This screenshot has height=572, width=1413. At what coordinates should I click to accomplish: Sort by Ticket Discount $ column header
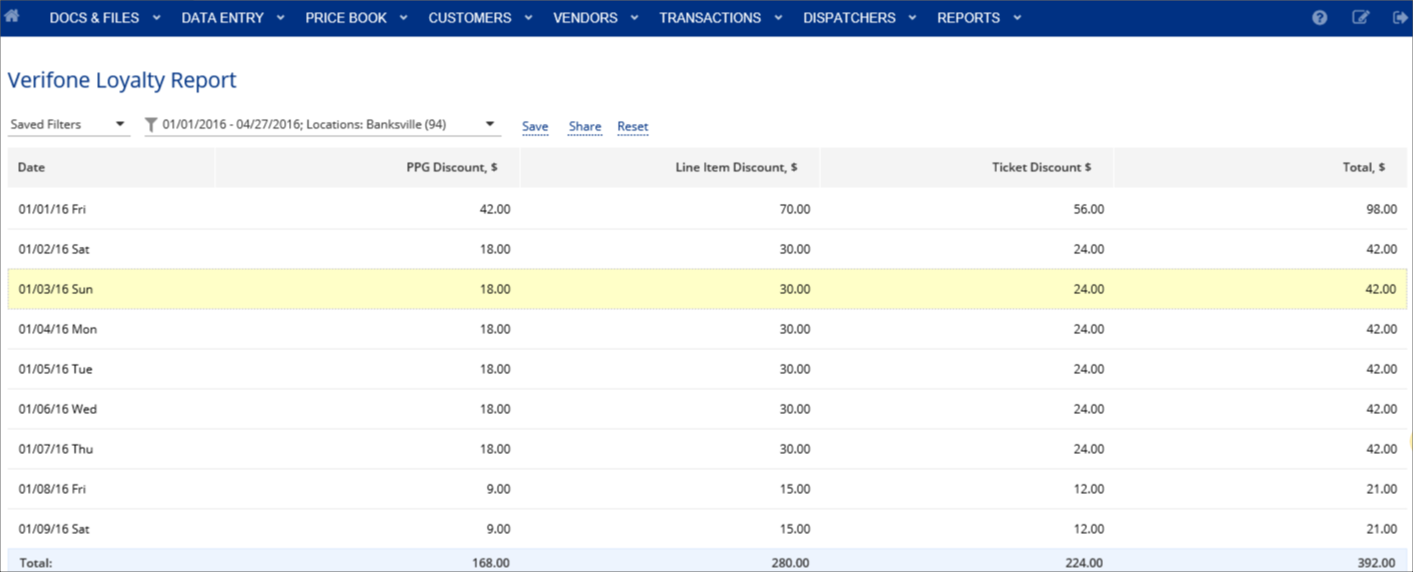pos(967,167)
